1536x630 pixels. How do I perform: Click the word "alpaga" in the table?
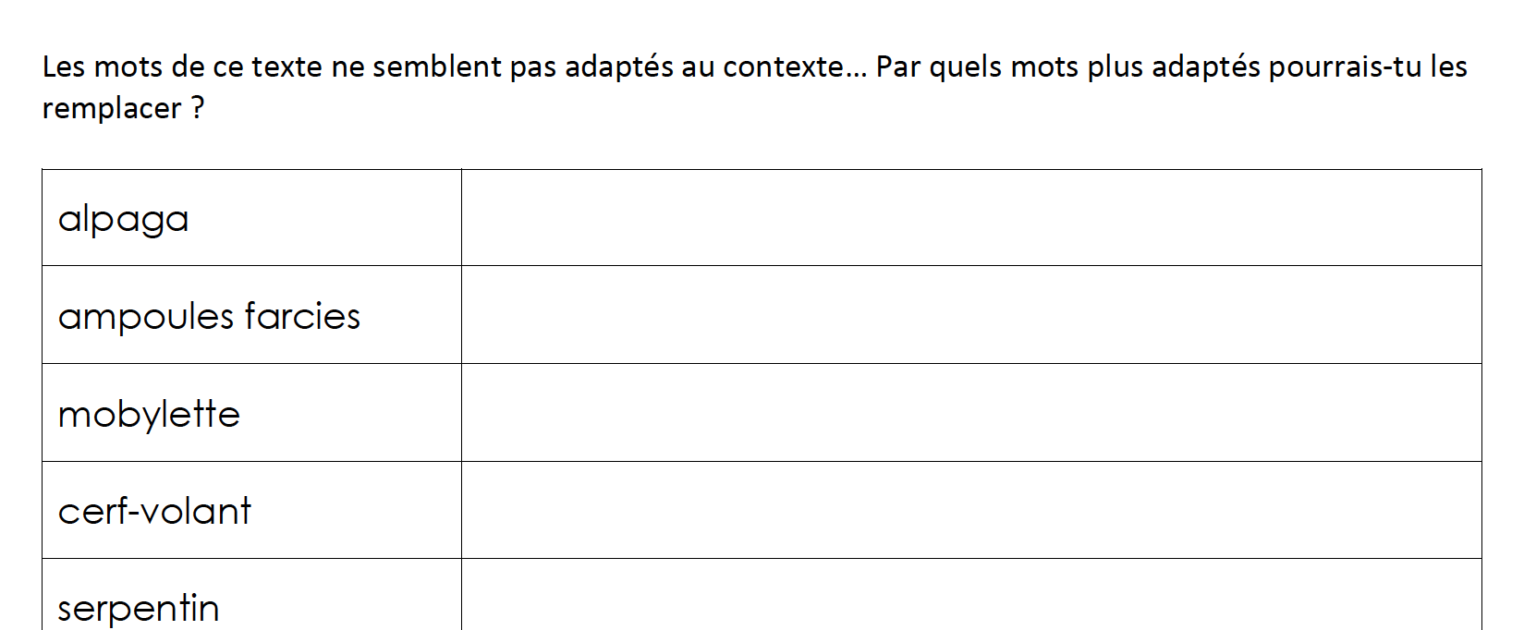pyautogui.click(x=123, y=220)
